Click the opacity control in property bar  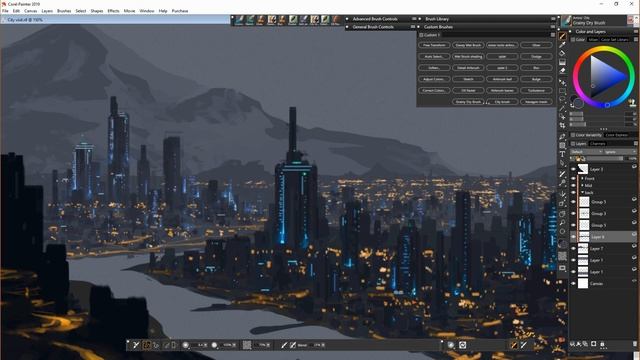pos(224,345)
